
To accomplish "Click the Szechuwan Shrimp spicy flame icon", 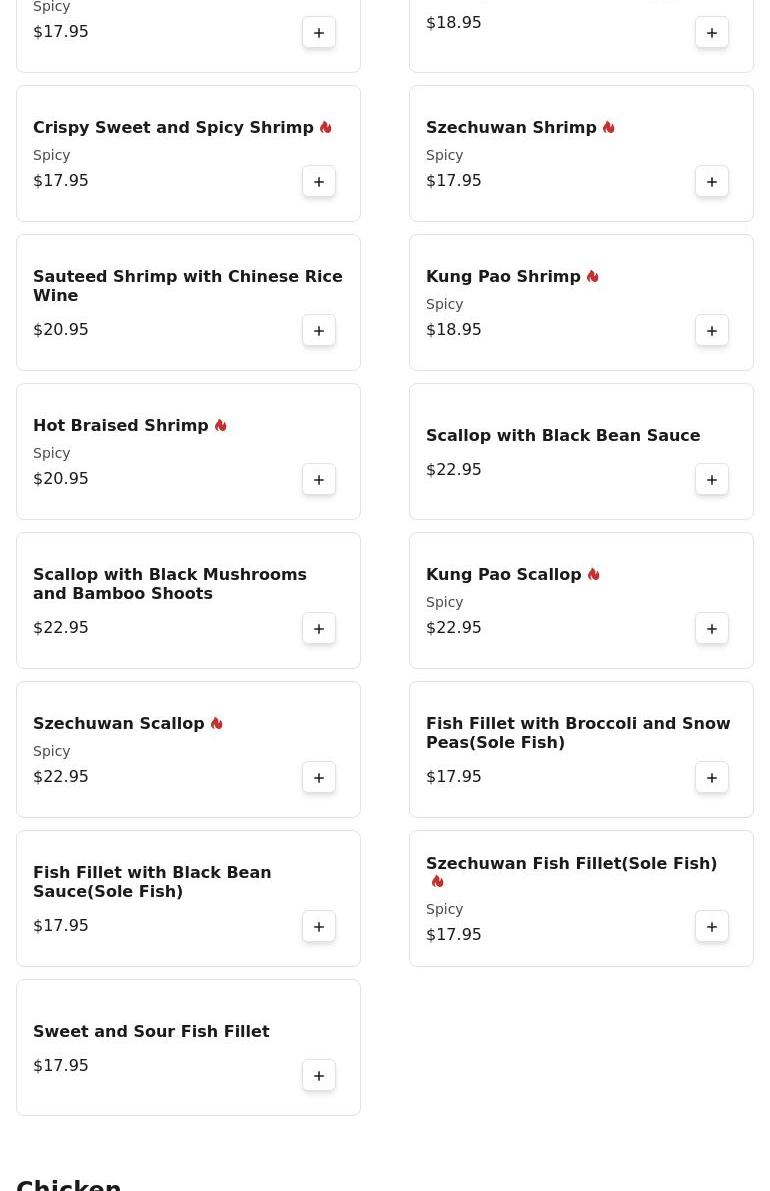I will pos(608,127).
